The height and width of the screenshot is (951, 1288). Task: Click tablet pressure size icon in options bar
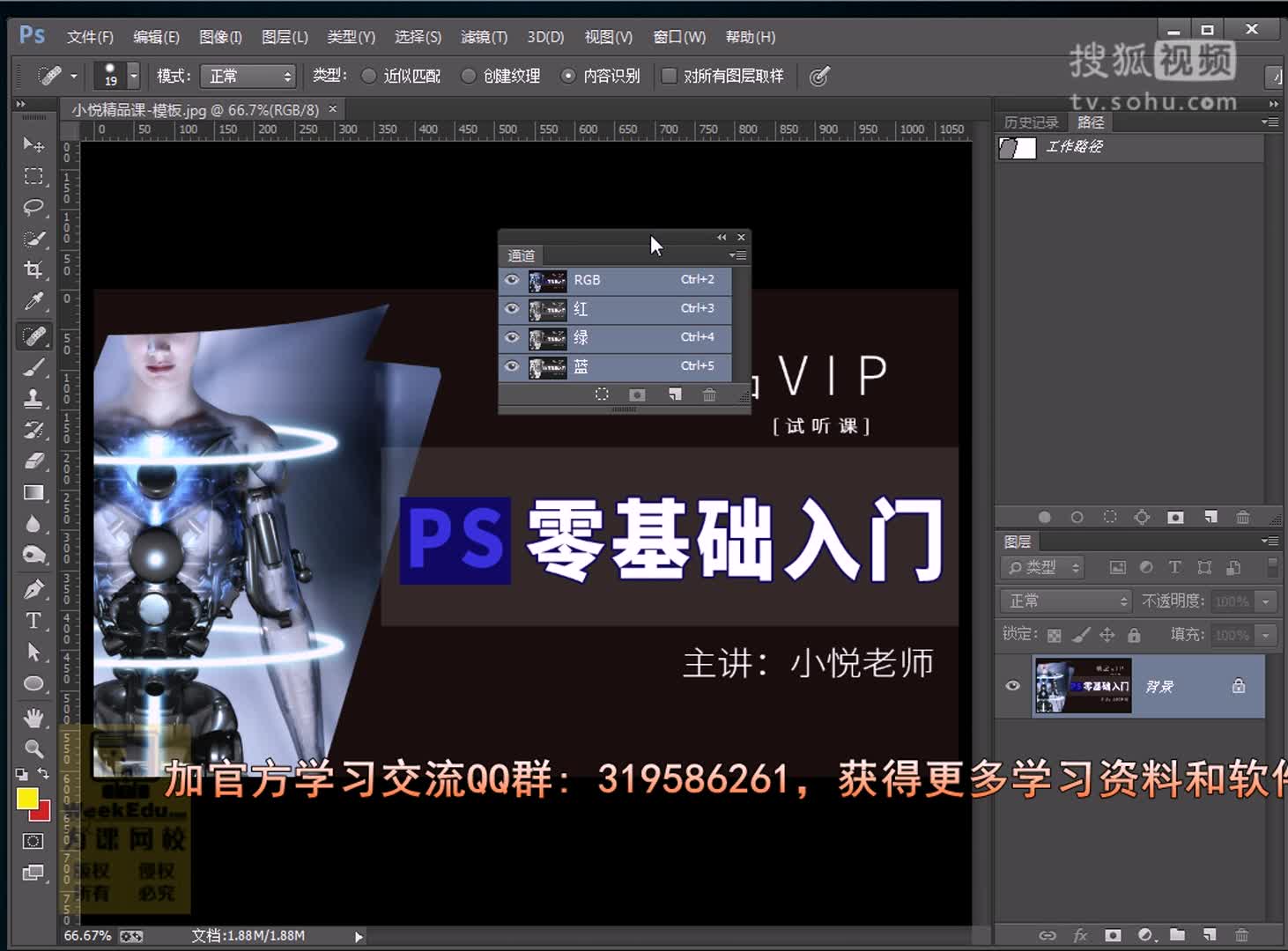[819, 77]
